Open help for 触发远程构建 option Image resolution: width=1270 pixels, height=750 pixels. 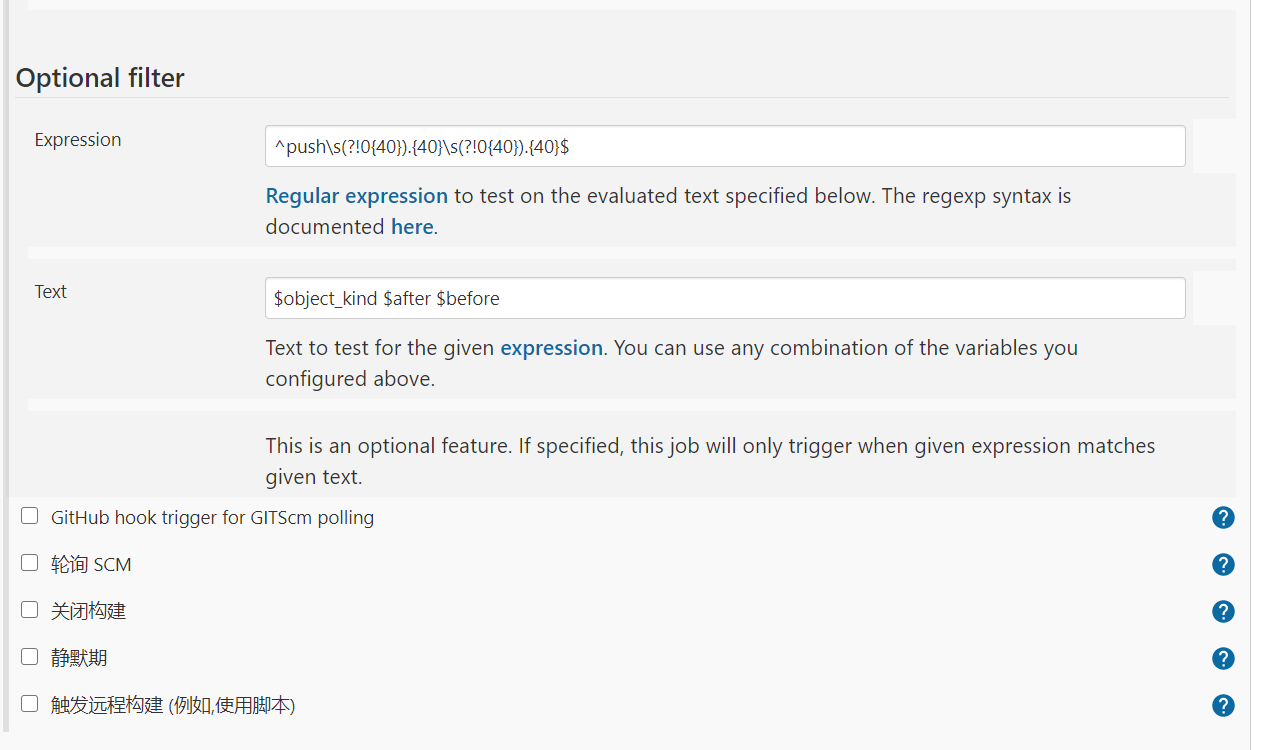(1223, 705)
